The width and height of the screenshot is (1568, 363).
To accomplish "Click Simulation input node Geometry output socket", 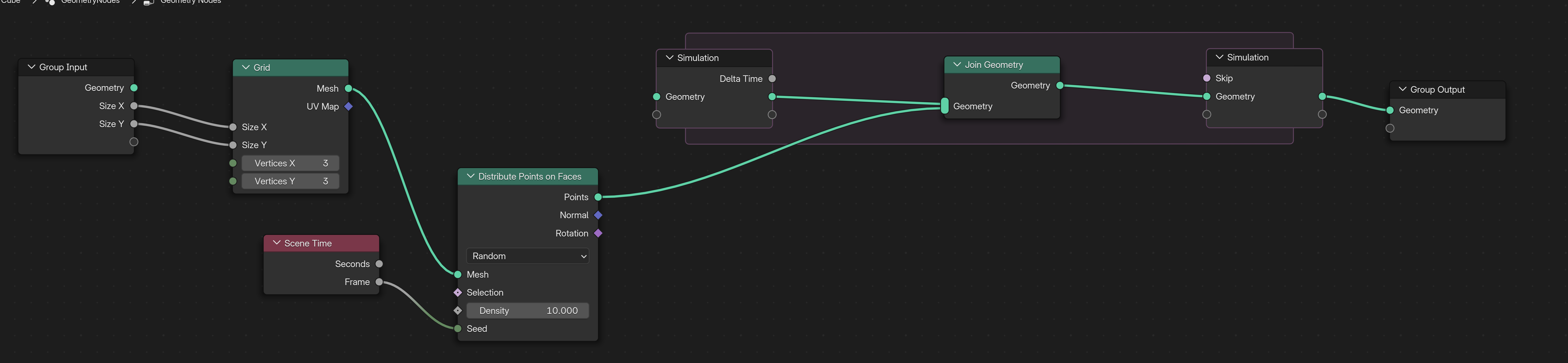I will coord(772,97).
